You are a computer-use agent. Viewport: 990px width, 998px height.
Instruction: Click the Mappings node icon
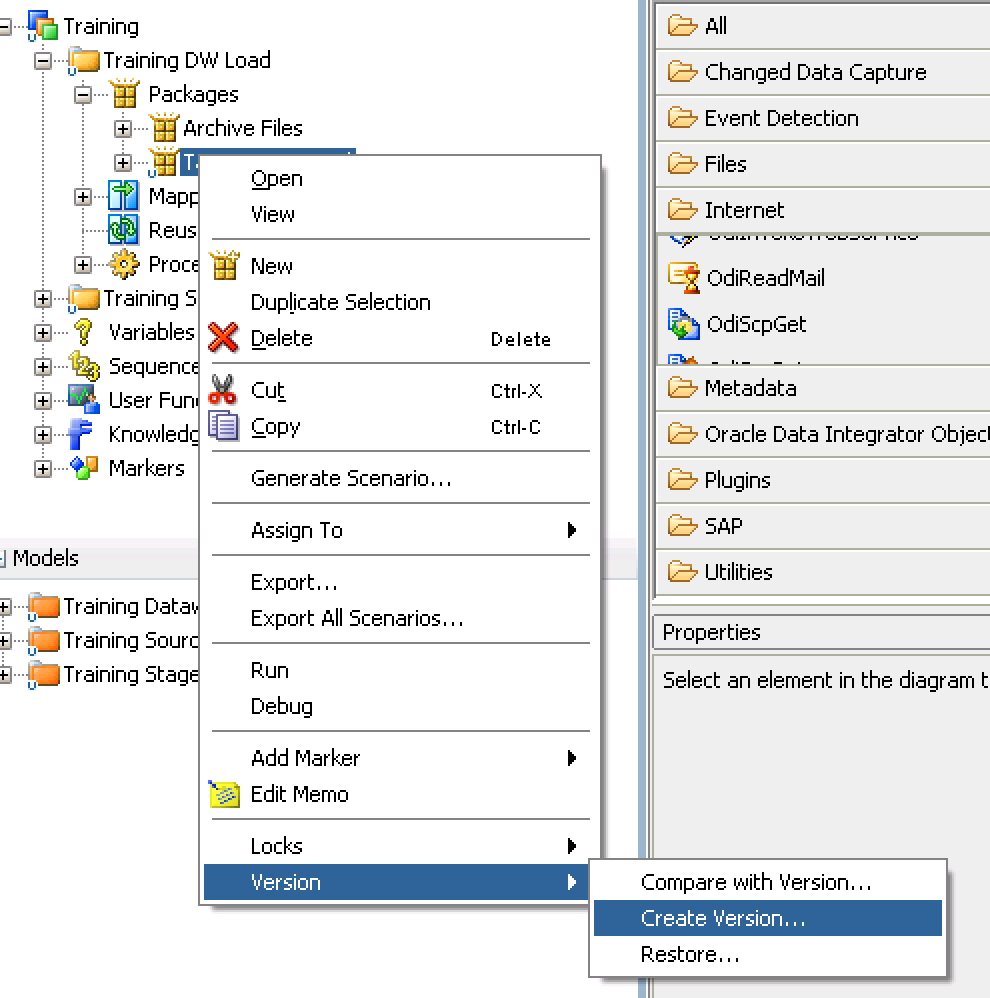pos(123,195)
